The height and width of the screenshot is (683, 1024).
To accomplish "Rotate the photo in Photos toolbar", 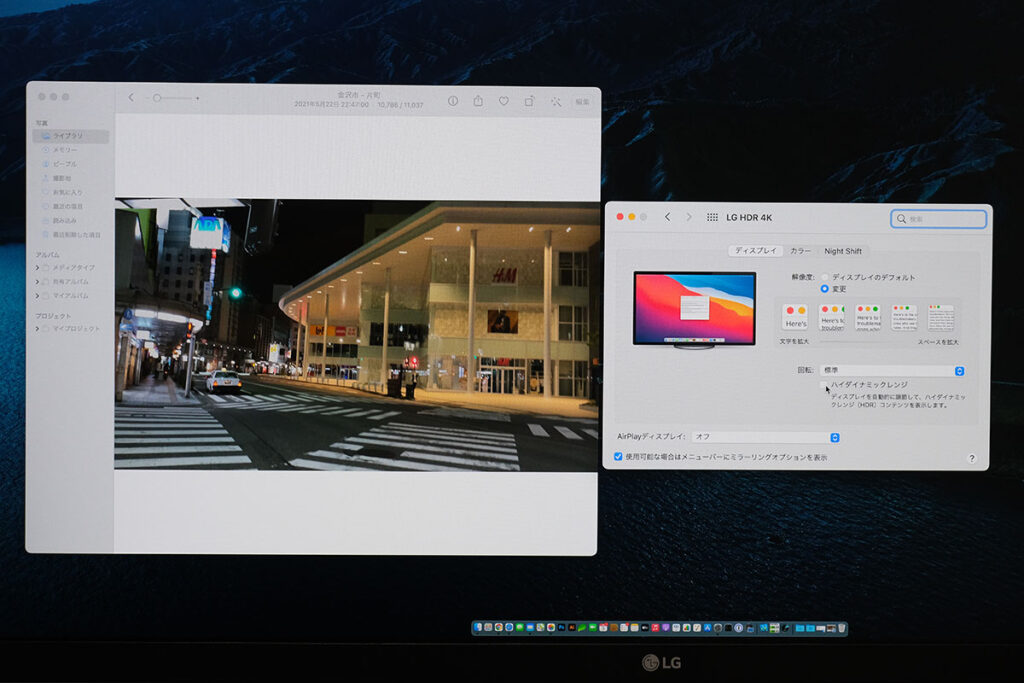I will [x=530, y=101].
